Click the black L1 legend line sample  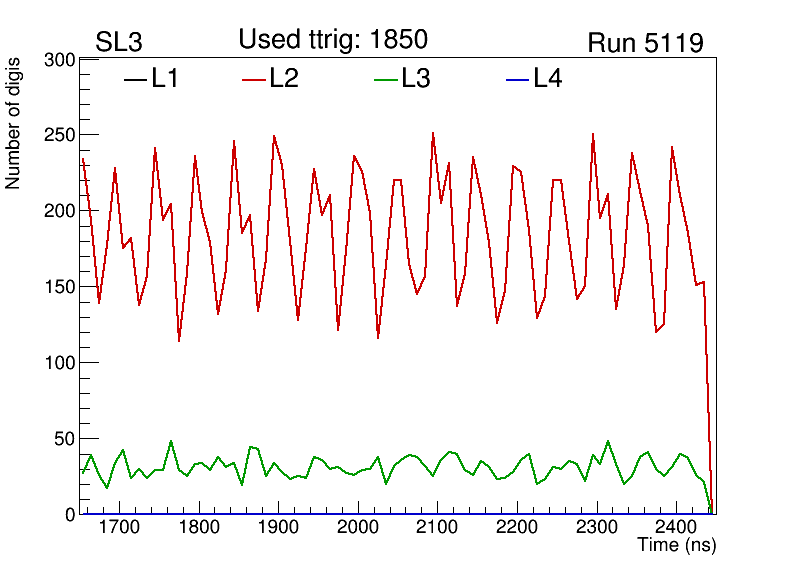[134, 80]
